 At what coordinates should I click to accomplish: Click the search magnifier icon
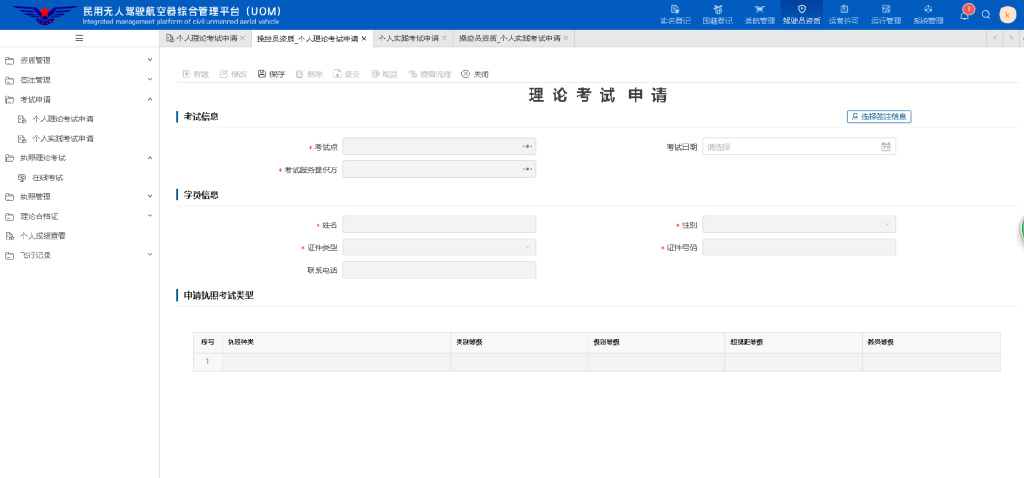tap(986, 14)
